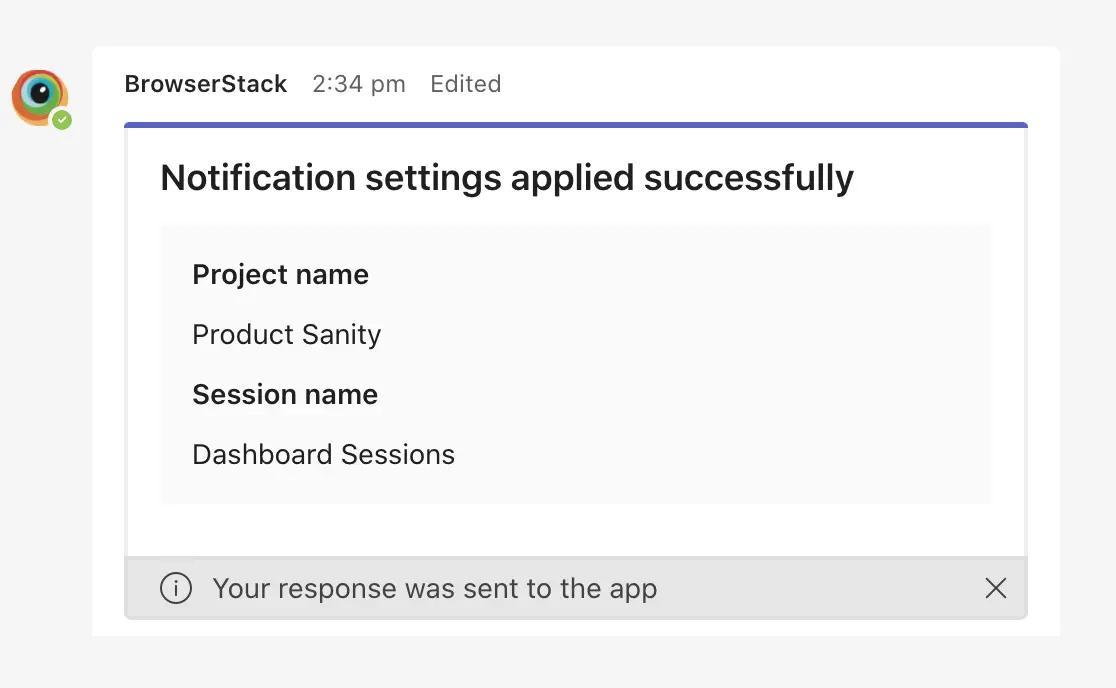Click blank banner area left of X
Image resolution: width=1116 pixels, height=688 pixels.
820,588
